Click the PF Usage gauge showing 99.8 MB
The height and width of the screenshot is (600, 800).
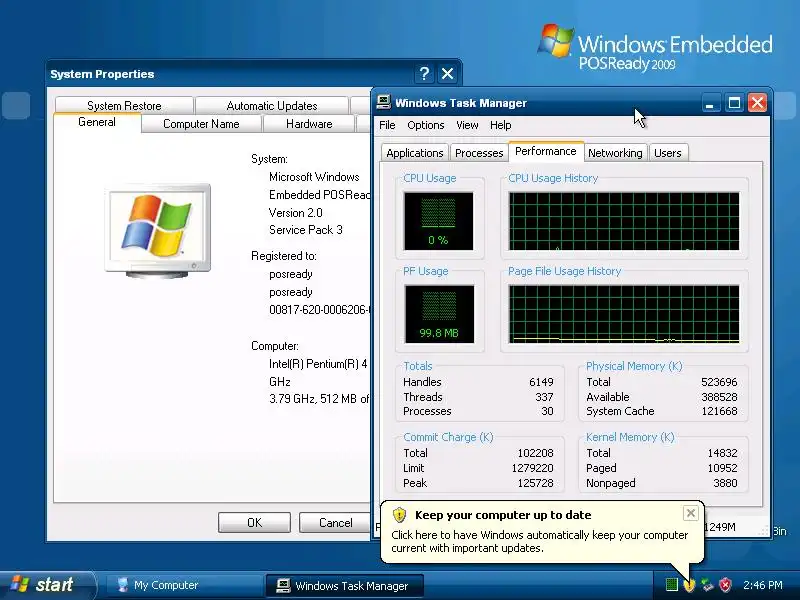pos(439,314)
